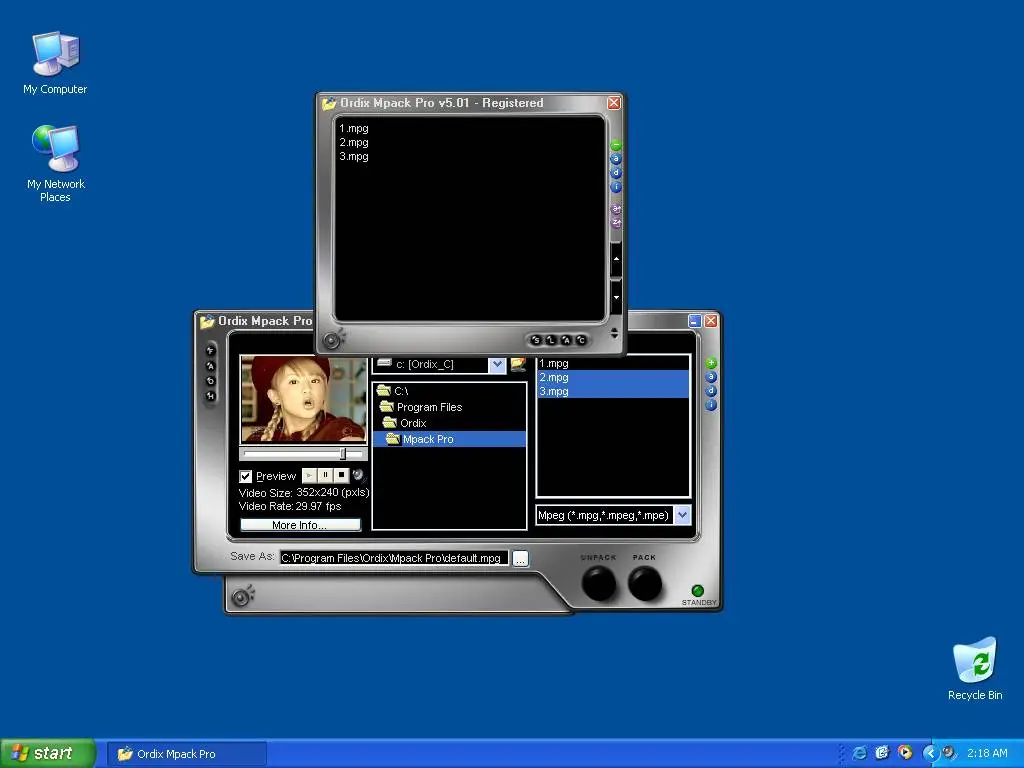Click the 'F' button on main window left strip

tap(210, 351)
